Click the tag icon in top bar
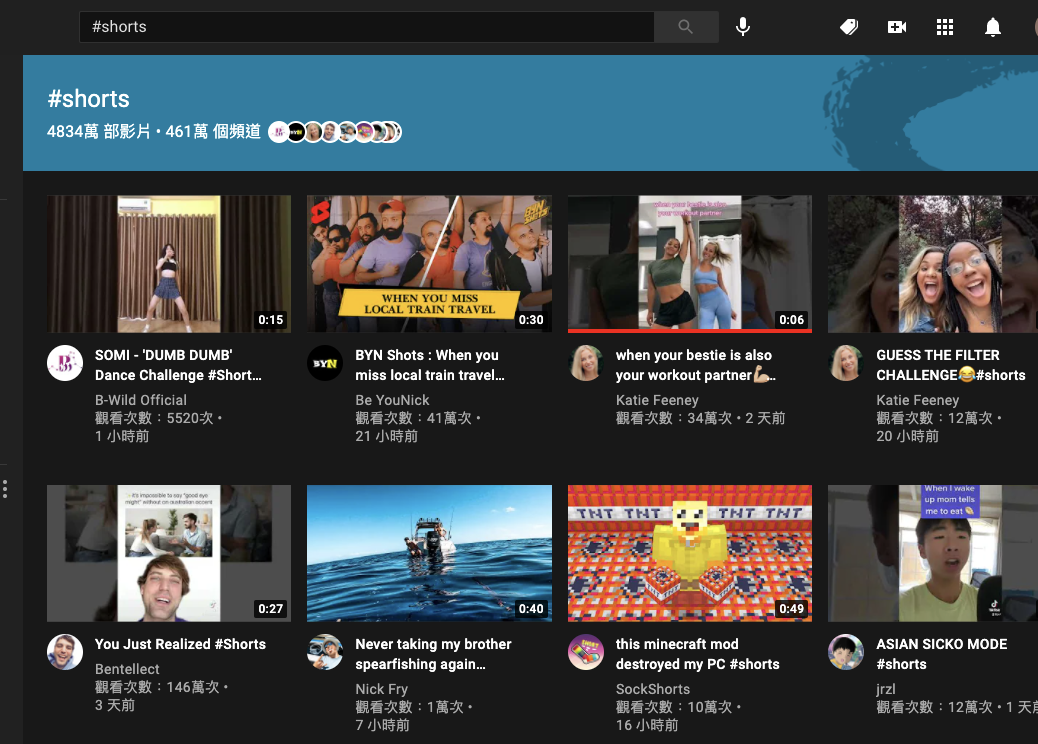Viewport: 1038px width, 744px height. 849,26
